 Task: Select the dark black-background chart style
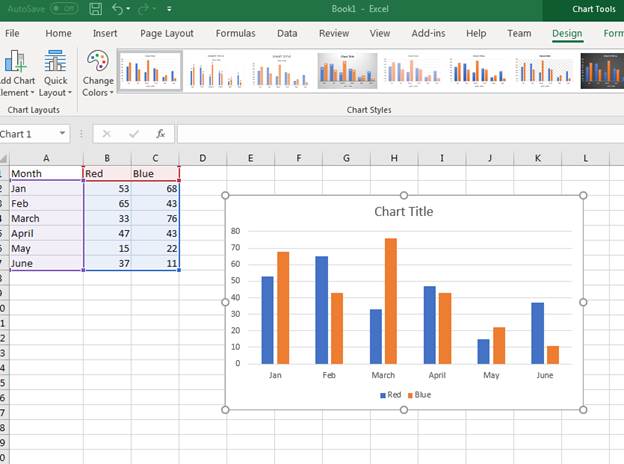[602, 71]
